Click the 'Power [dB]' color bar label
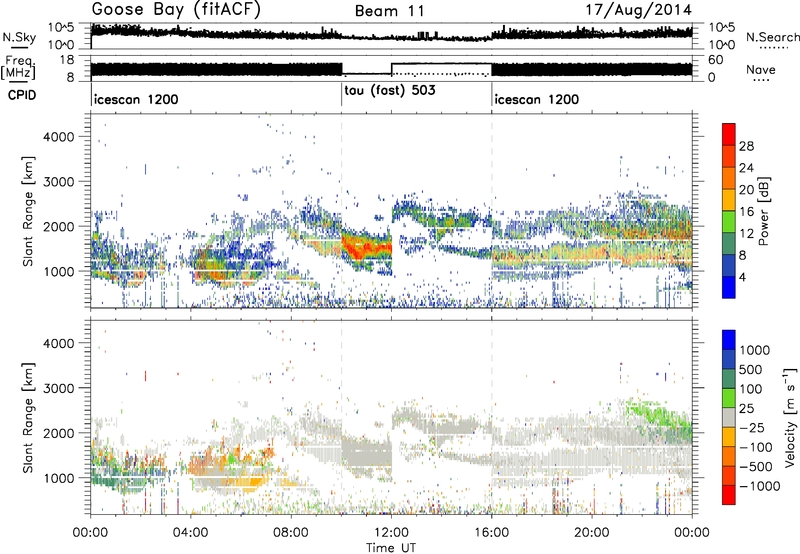The height and width of the screenshot is (554, 800). [763, 211]
